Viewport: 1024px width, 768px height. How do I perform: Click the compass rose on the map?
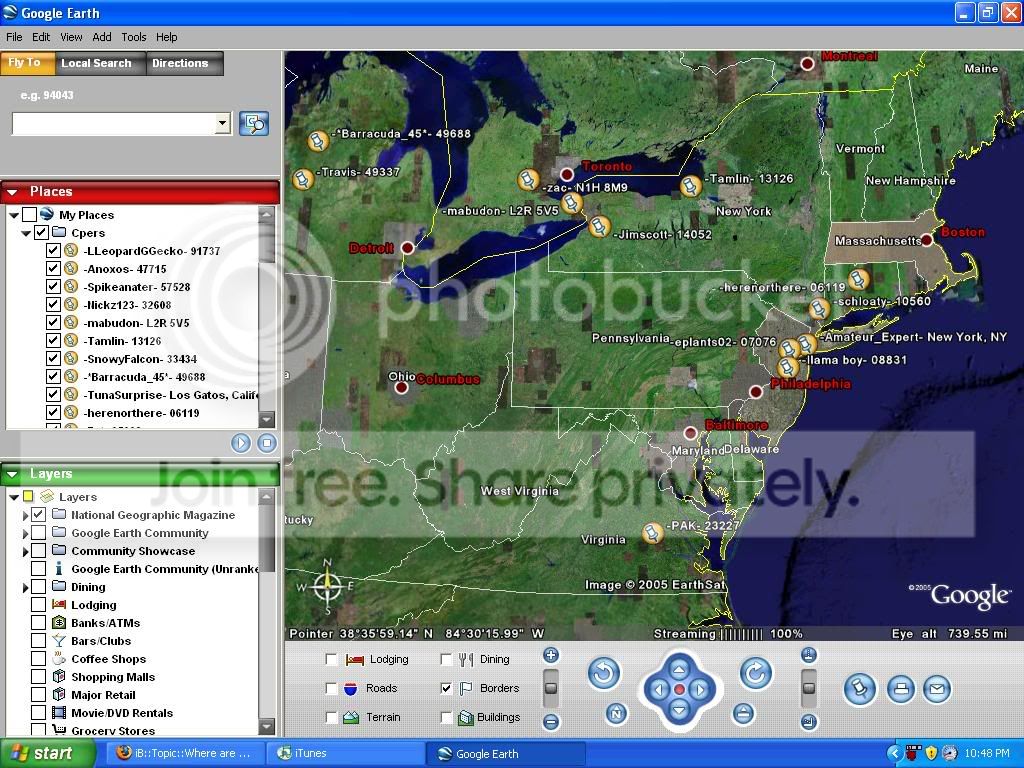(327, 586)
